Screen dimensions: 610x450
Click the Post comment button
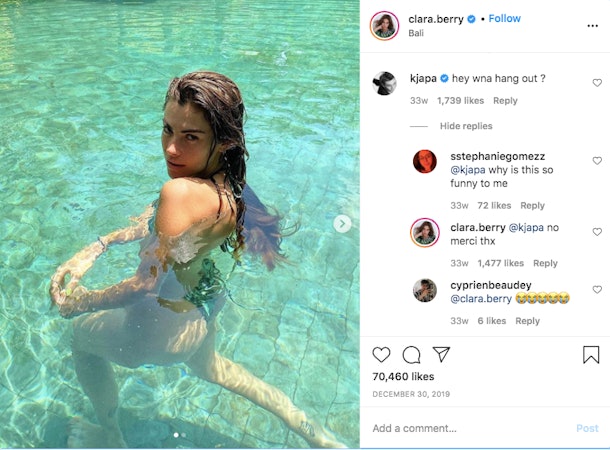(587, 428)
